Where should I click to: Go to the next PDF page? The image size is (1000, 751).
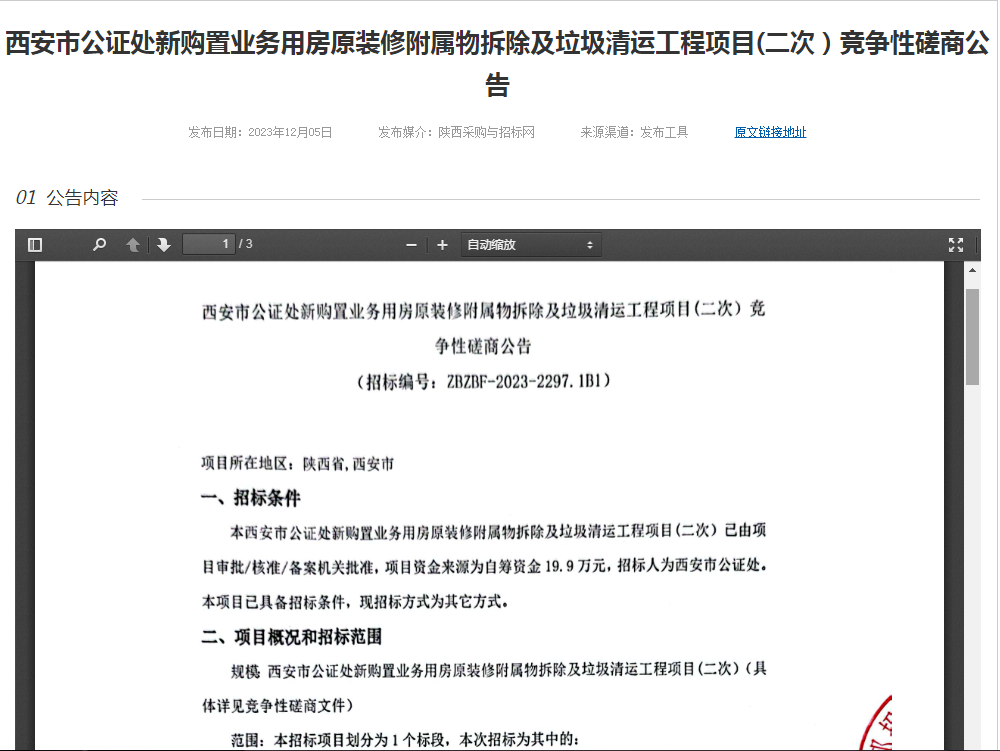tap(164, 245)
